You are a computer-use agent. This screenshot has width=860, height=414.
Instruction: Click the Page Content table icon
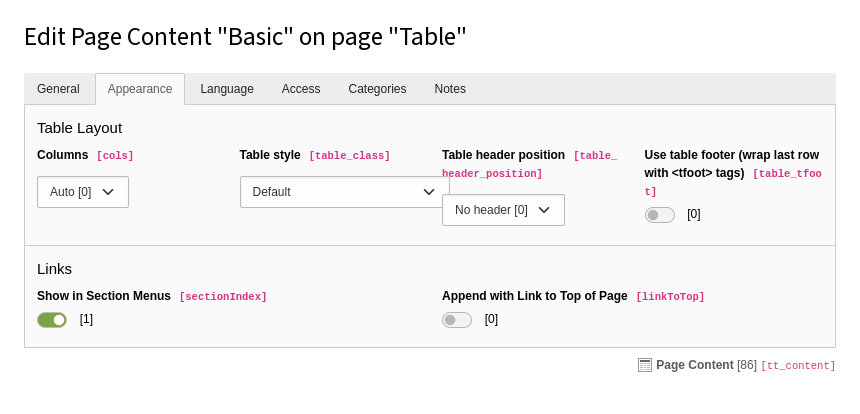click(645, 365)
